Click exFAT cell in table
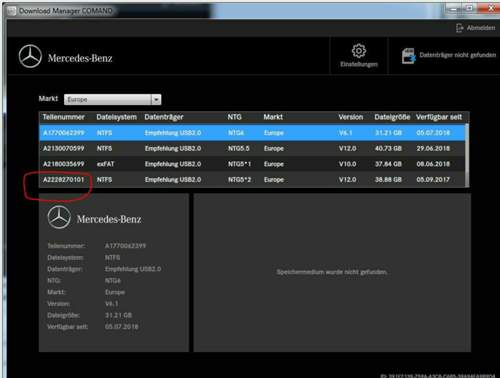500x378 pixels. 105,164
